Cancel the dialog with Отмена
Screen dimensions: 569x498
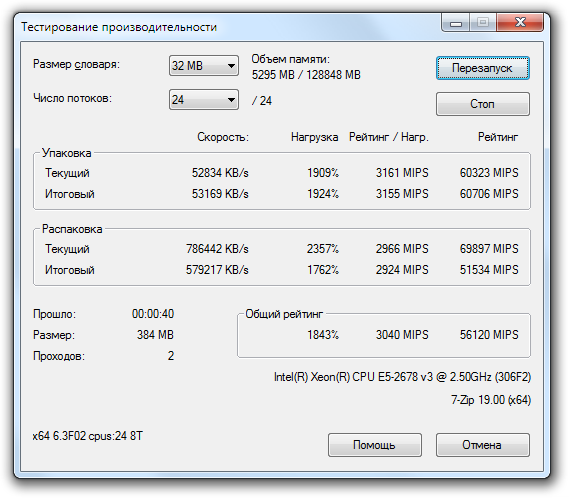[483, 445]
